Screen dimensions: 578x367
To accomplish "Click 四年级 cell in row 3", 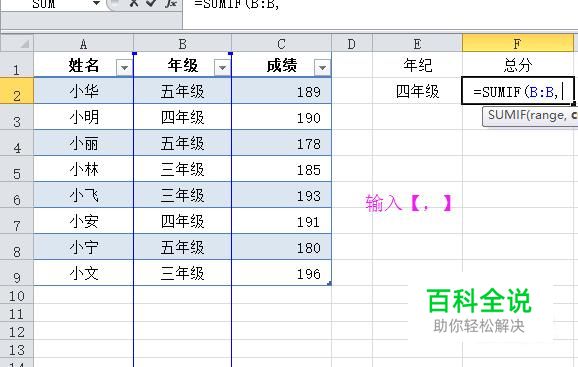I will point(182,117).
